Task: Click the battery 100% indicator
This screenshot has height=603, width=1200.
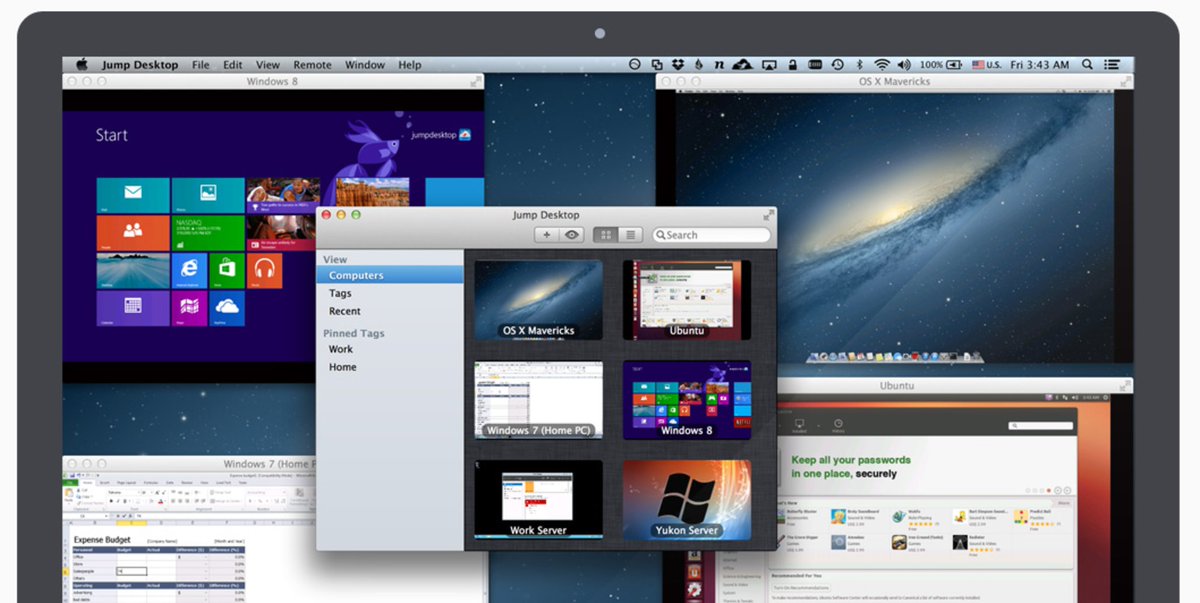Action: (943, 65)
